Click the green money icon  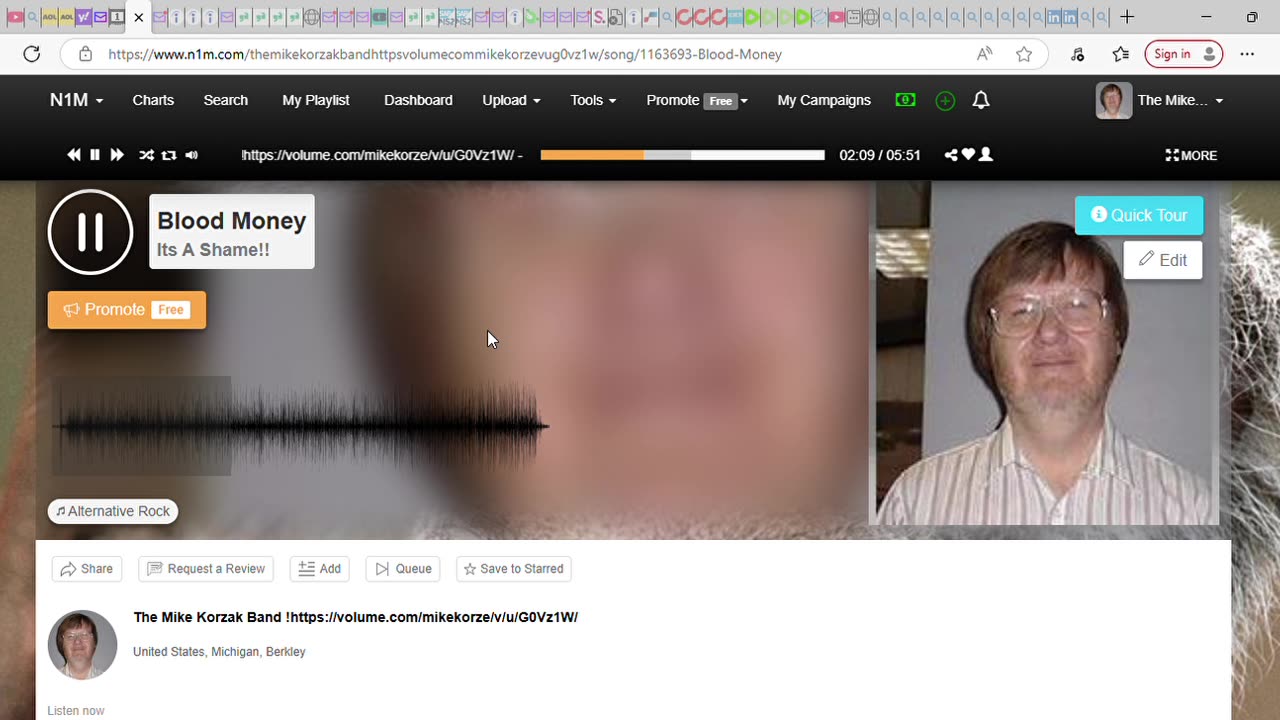[905, 100]
